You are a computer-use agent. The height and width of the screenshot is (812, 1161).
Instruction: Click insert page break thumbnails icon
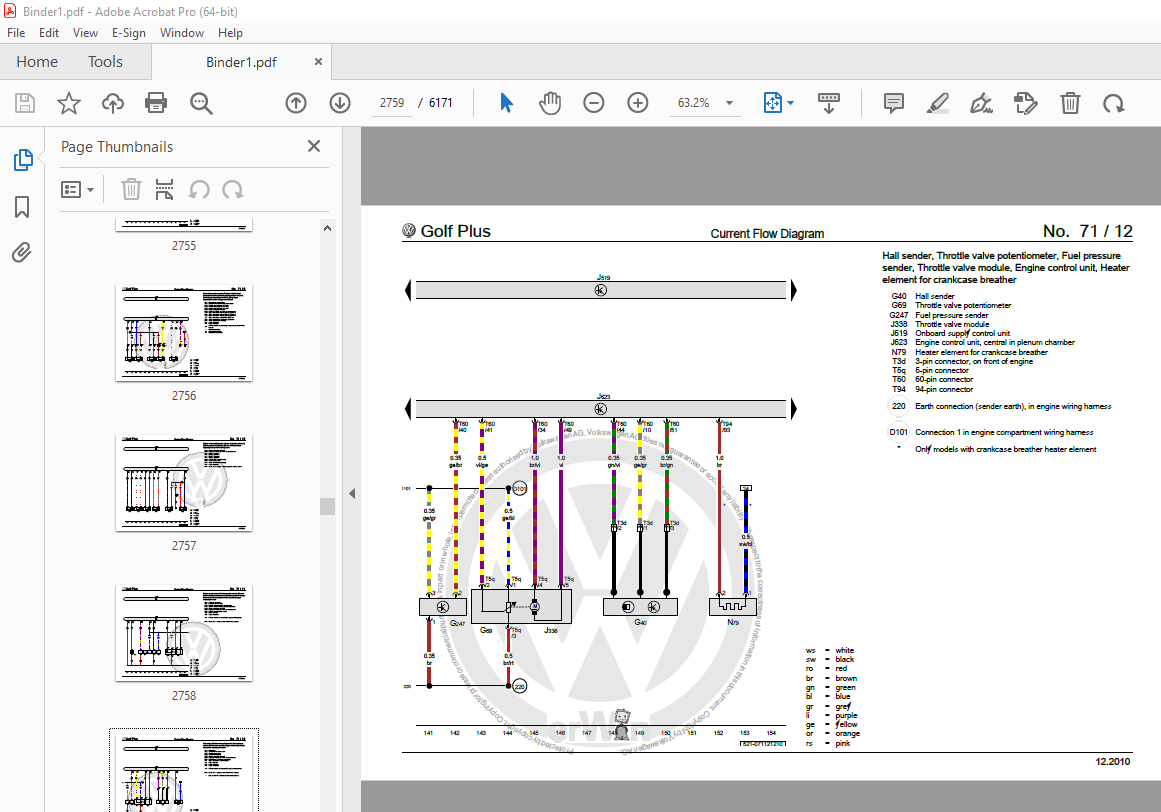(x=164, y=189)
